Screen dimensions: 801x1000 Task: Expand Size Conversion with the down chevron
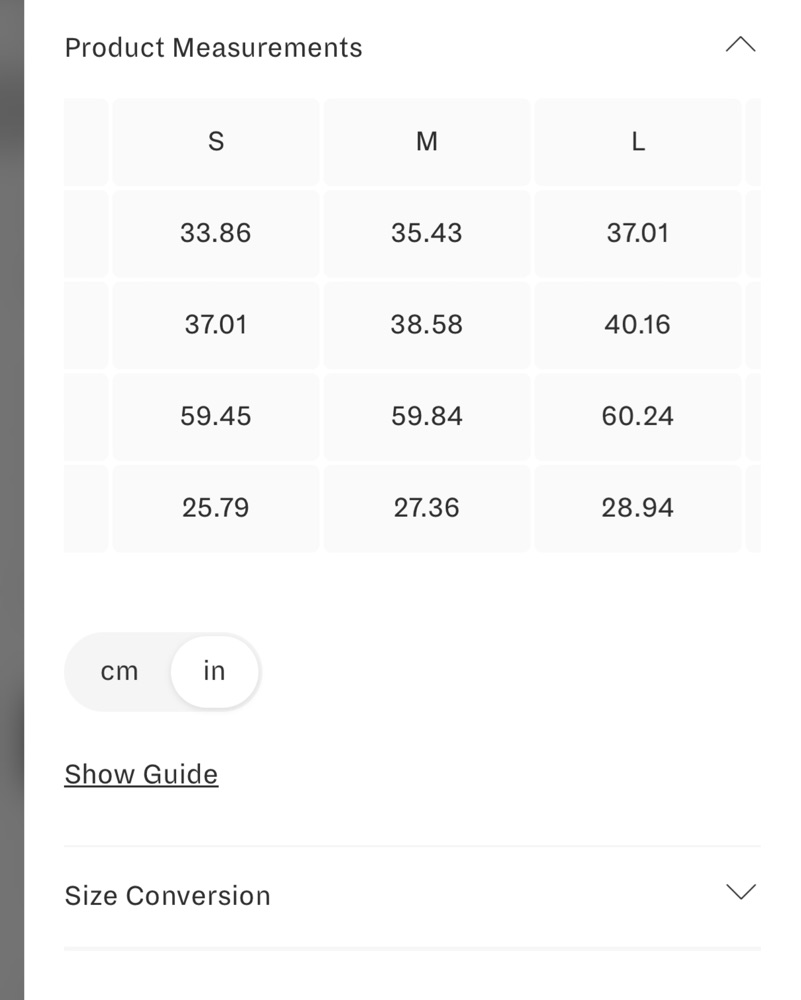pyautogui.click(x=740, y=892)
